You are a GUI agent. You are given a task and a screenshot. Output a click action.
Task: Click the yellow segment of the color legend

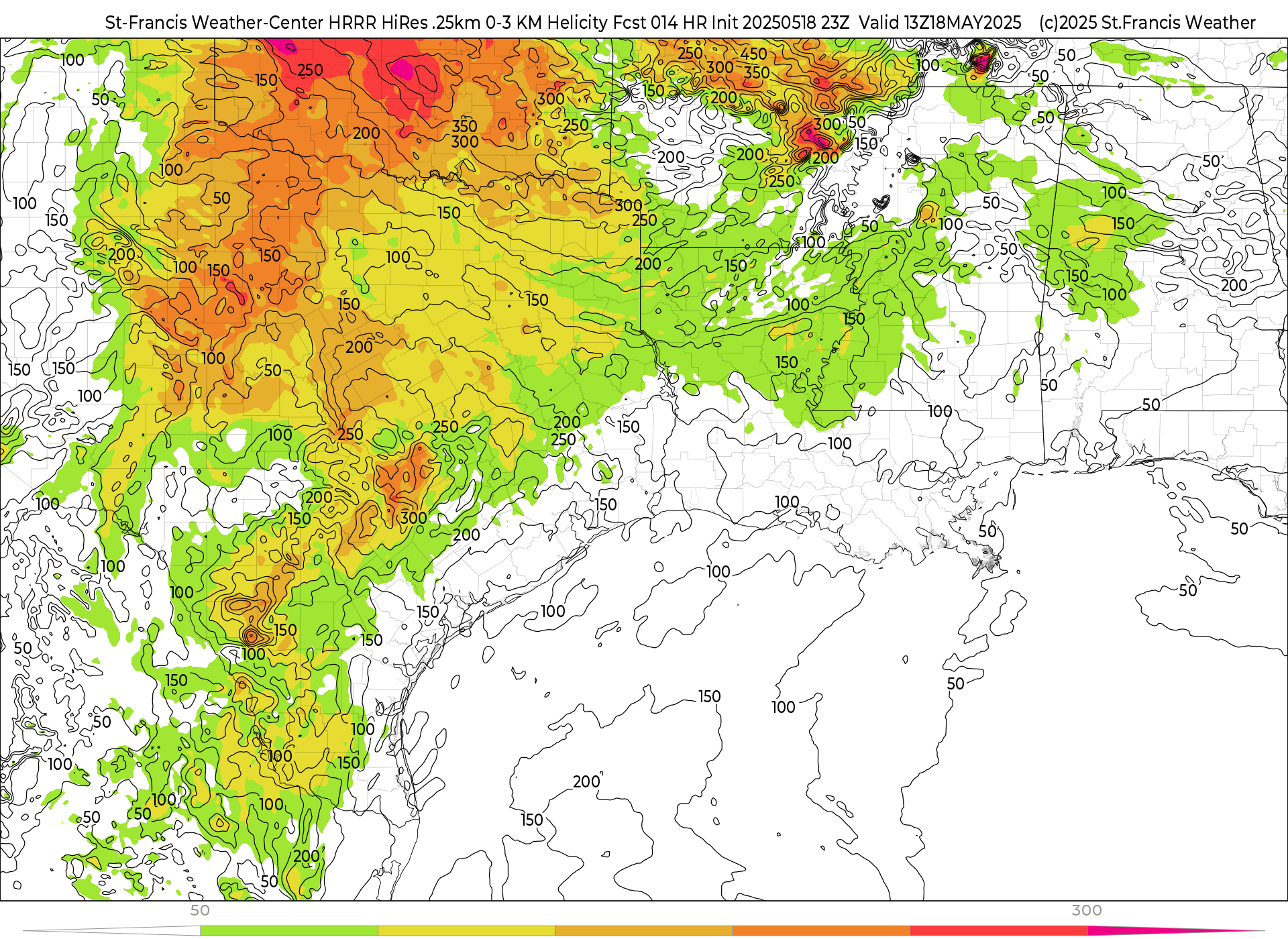[467, 931]
